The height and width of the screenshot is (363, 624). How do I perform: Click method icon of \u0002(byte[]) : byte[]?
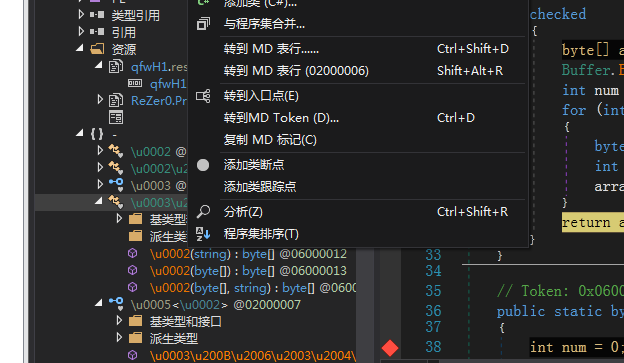[133, 270]
